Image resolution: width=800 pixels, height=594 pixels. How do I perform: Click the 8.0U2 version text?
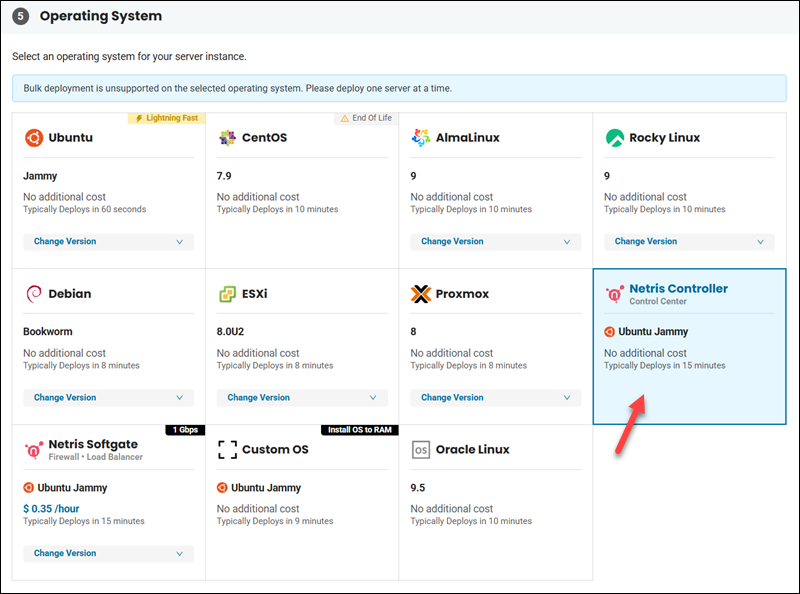point(230,332)
